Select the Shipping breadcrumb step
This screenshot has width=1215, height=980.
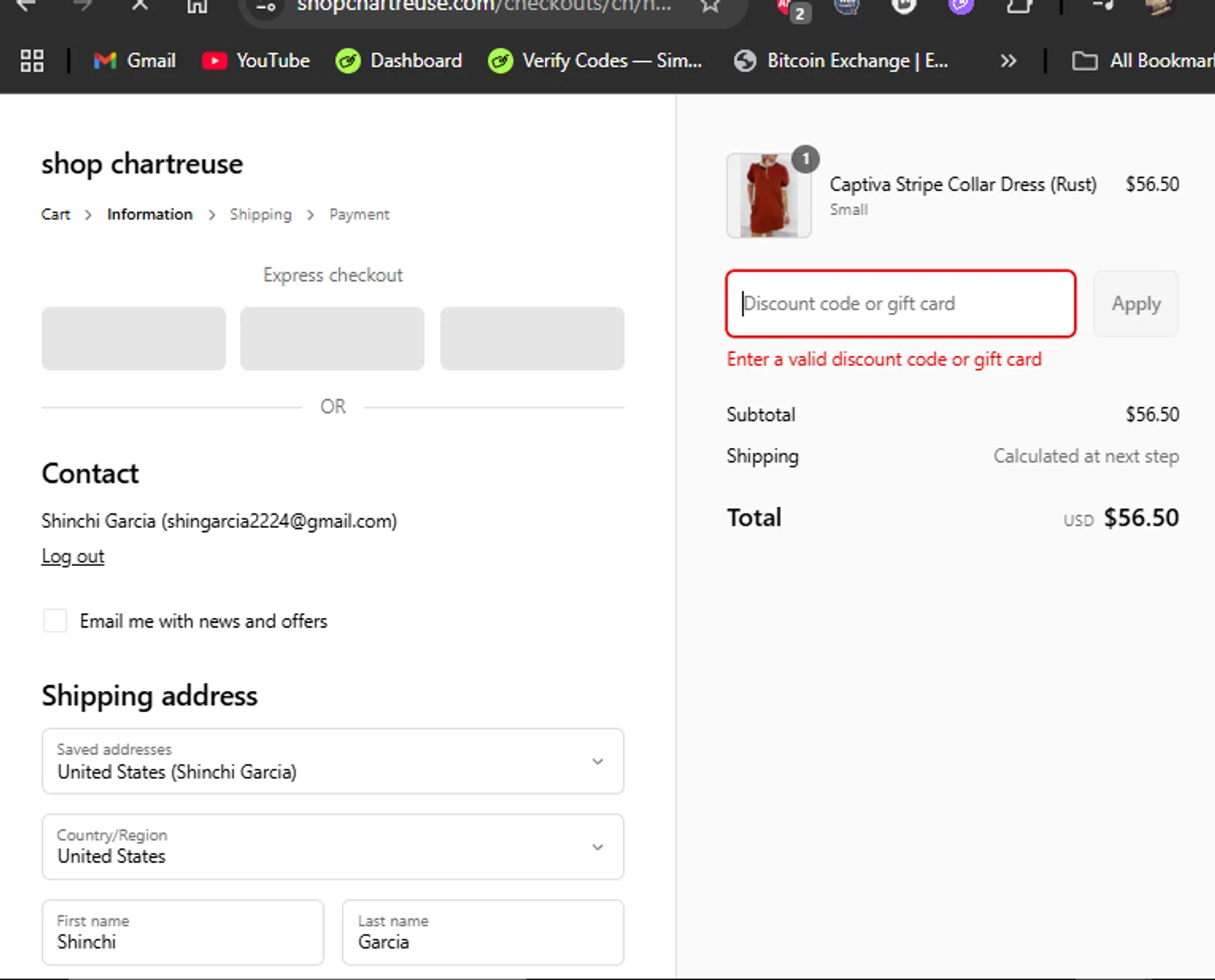261,215
